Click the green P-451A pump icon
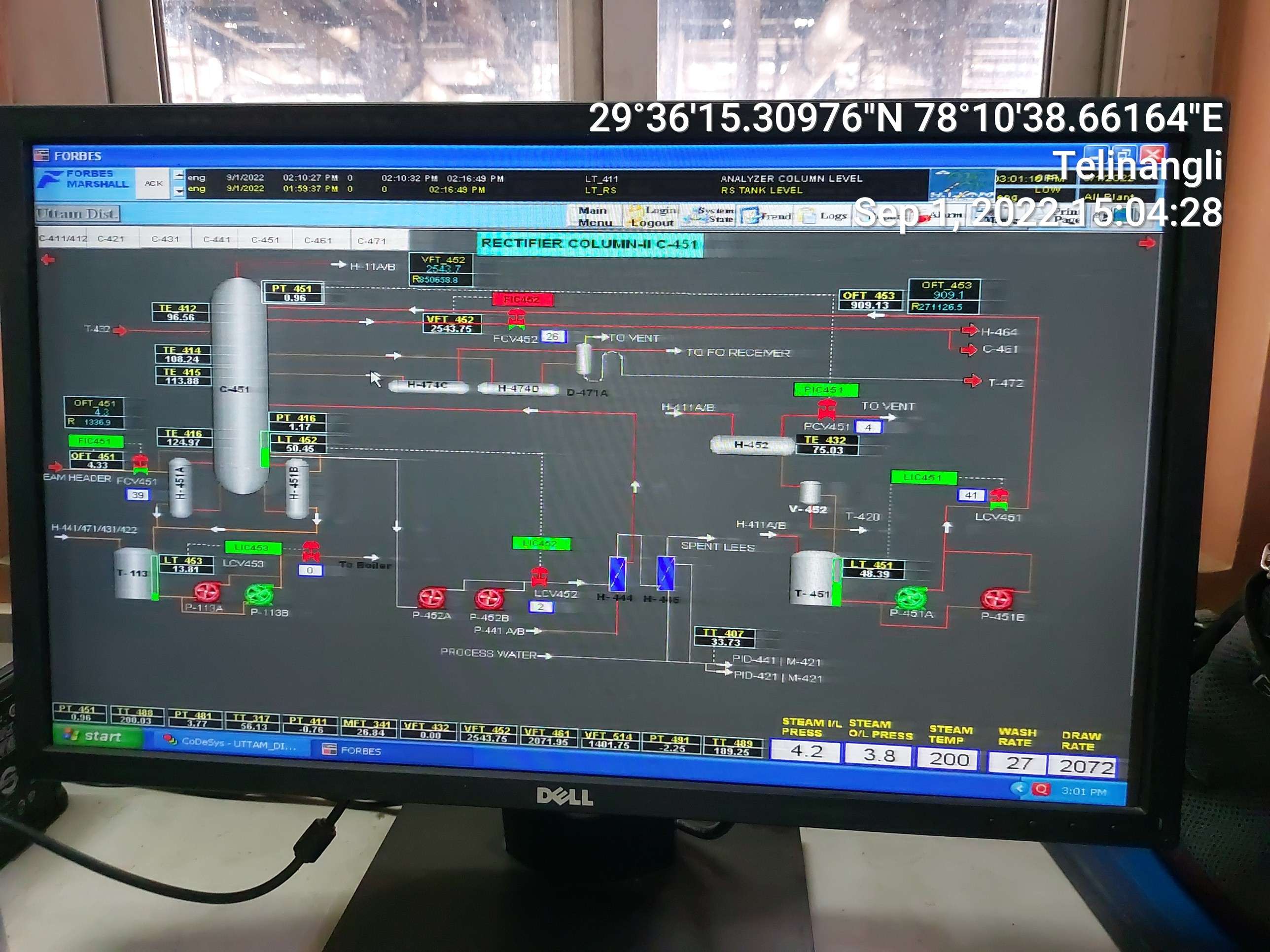Image resolution: width=1270 pixels, height=952 pixels. point(911,598)
